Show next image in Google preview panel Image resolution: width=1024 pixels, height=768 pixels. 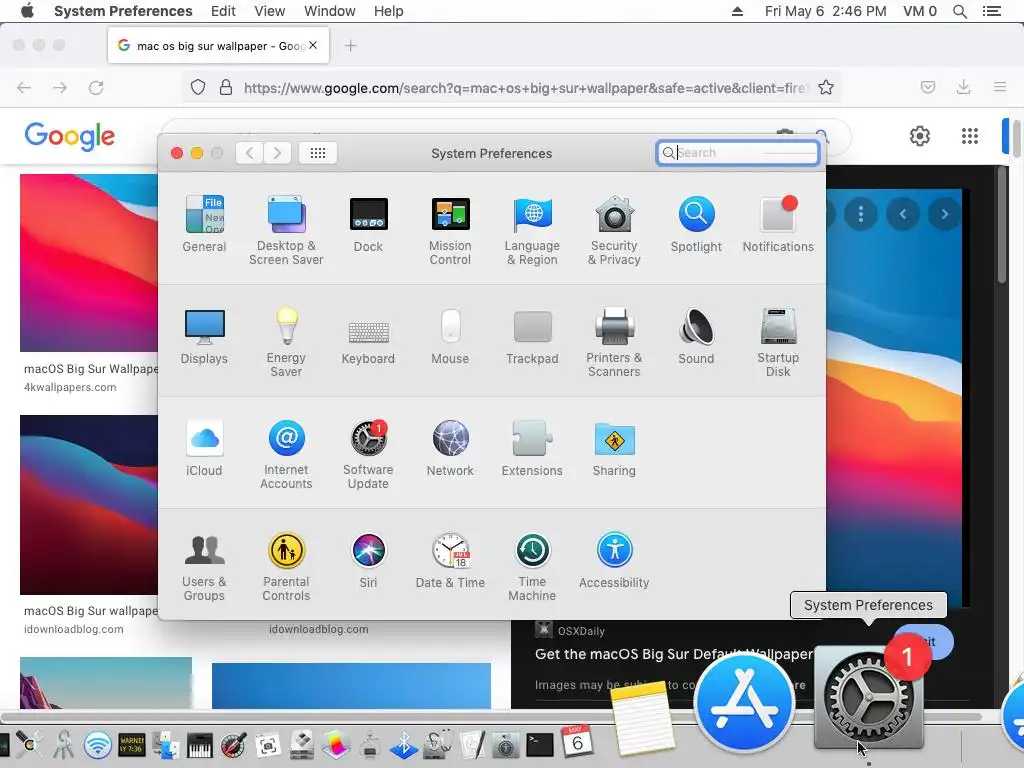(x=944, y=214)
